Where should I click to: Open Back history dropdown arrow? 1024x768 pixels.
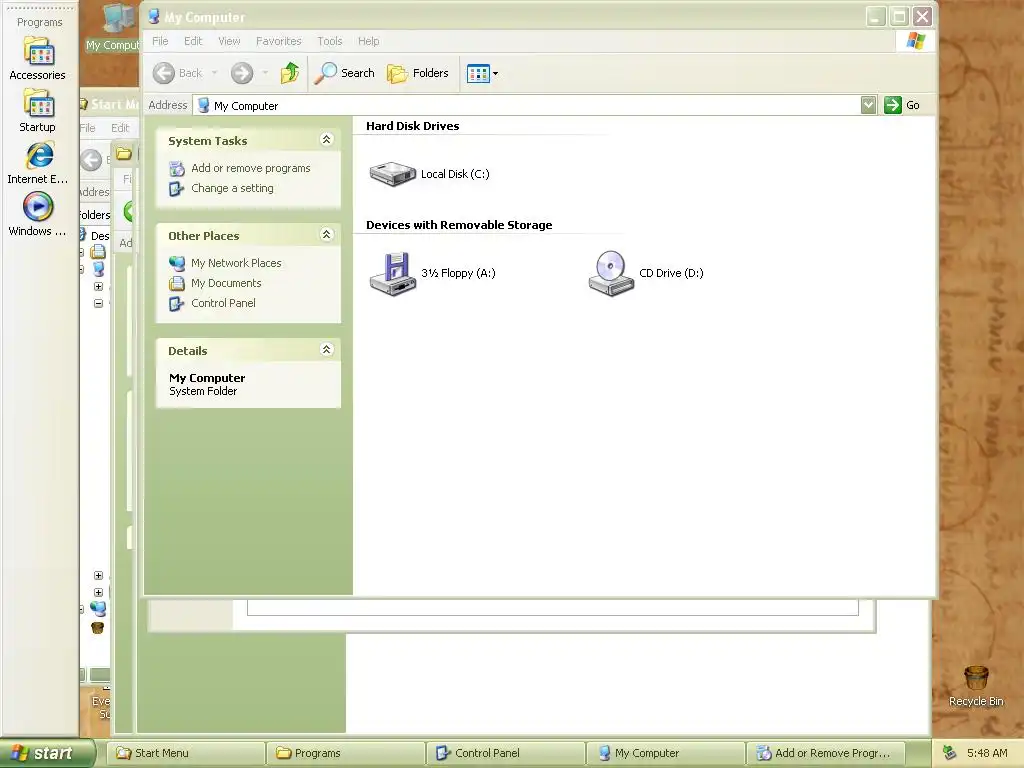214,73
